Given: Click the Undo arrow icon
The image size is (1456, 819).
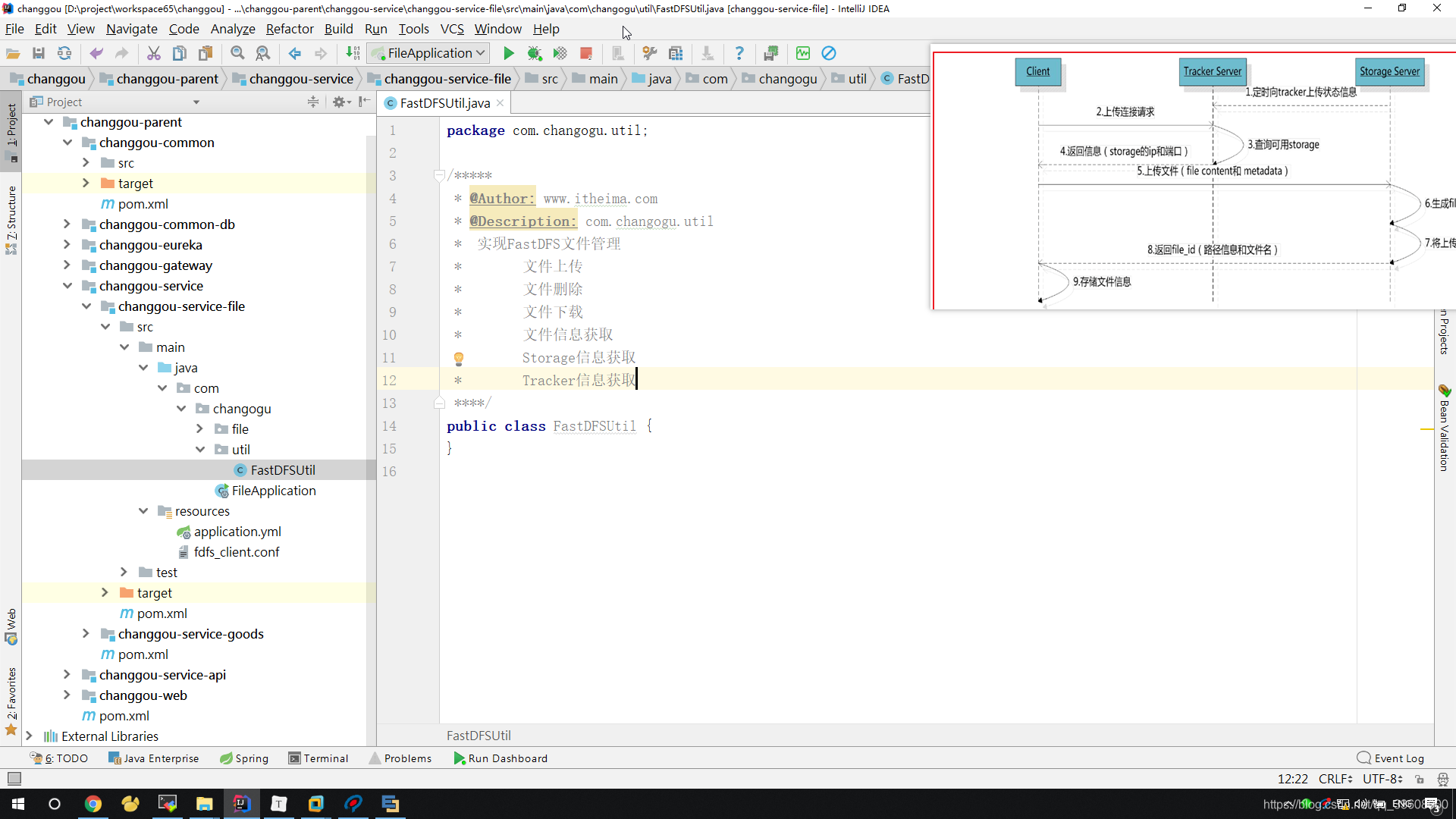Looking at the screenshot, I should (x=96, y=54).
